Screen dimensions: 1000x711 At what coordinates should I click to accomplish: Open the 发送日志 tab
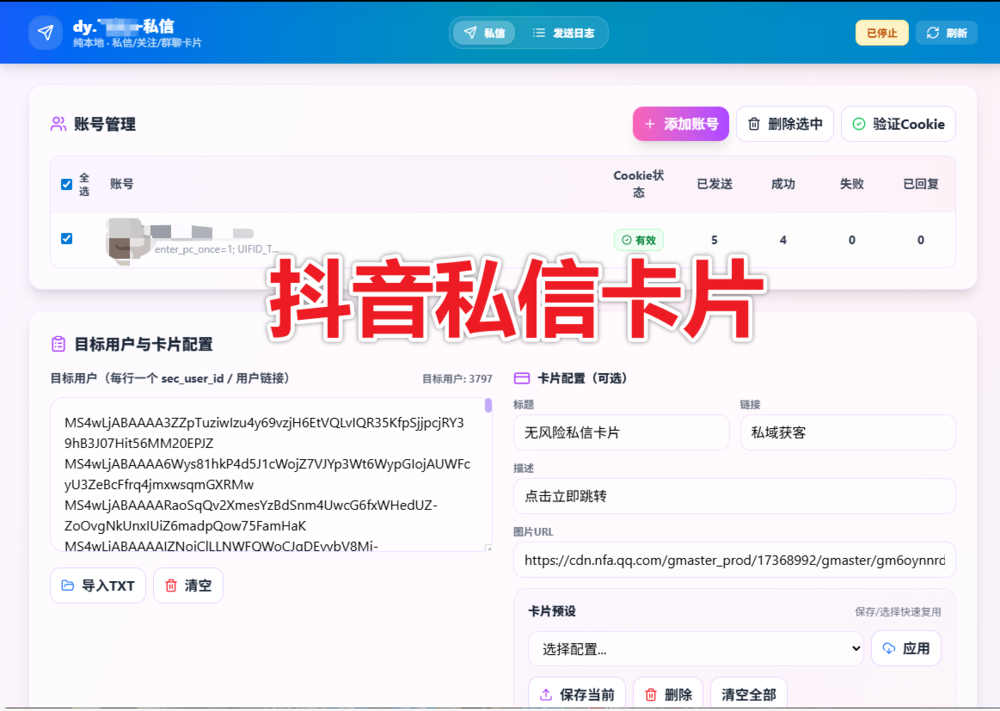[x=563, y=33]
